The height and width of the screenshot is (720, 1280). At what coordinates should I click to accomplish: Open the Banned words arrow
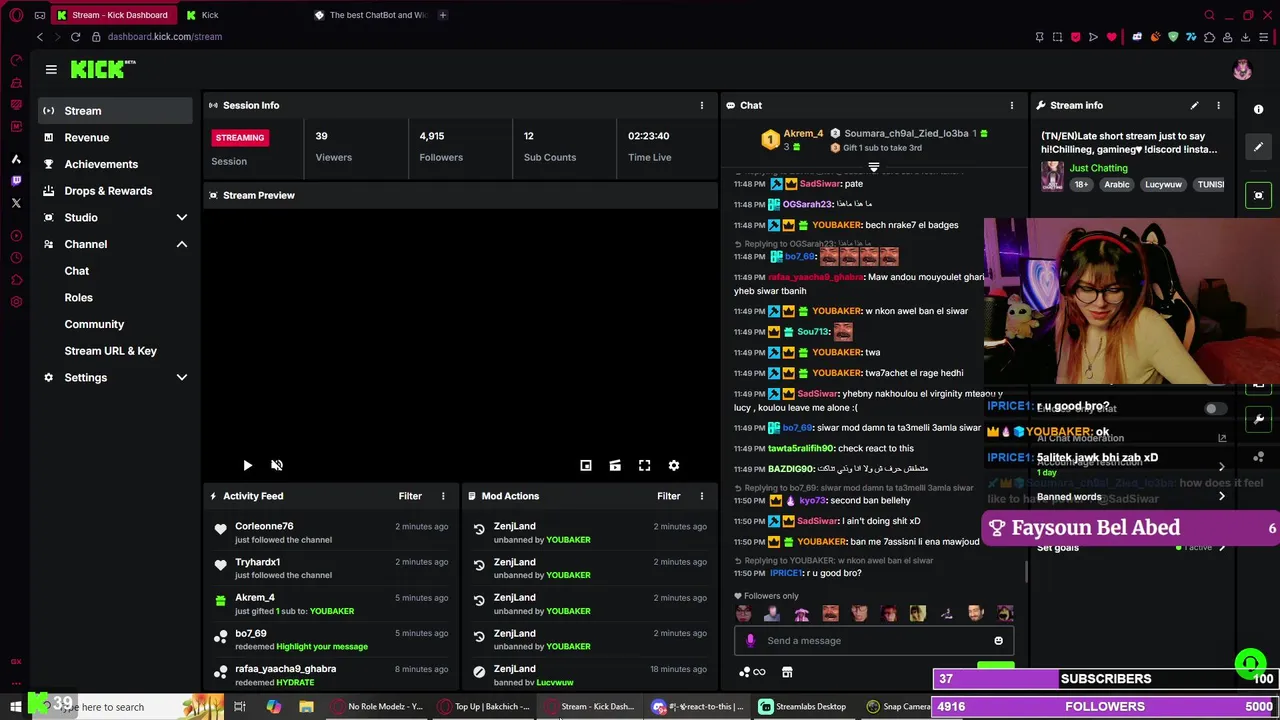click(x=1221, y=497)
